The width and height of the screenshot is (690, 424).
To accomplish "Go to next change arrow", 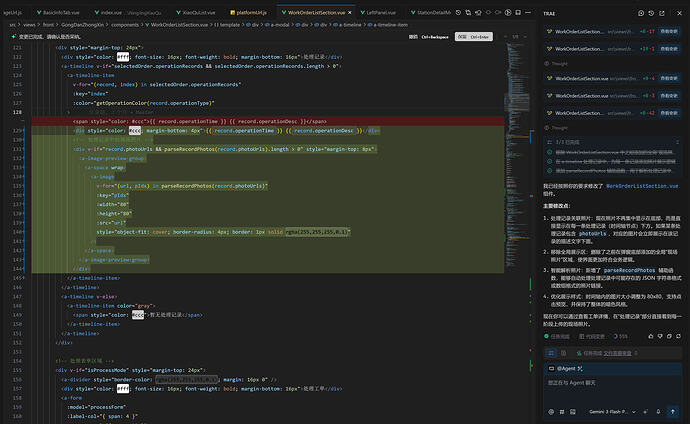I will (x=525, y=37).
